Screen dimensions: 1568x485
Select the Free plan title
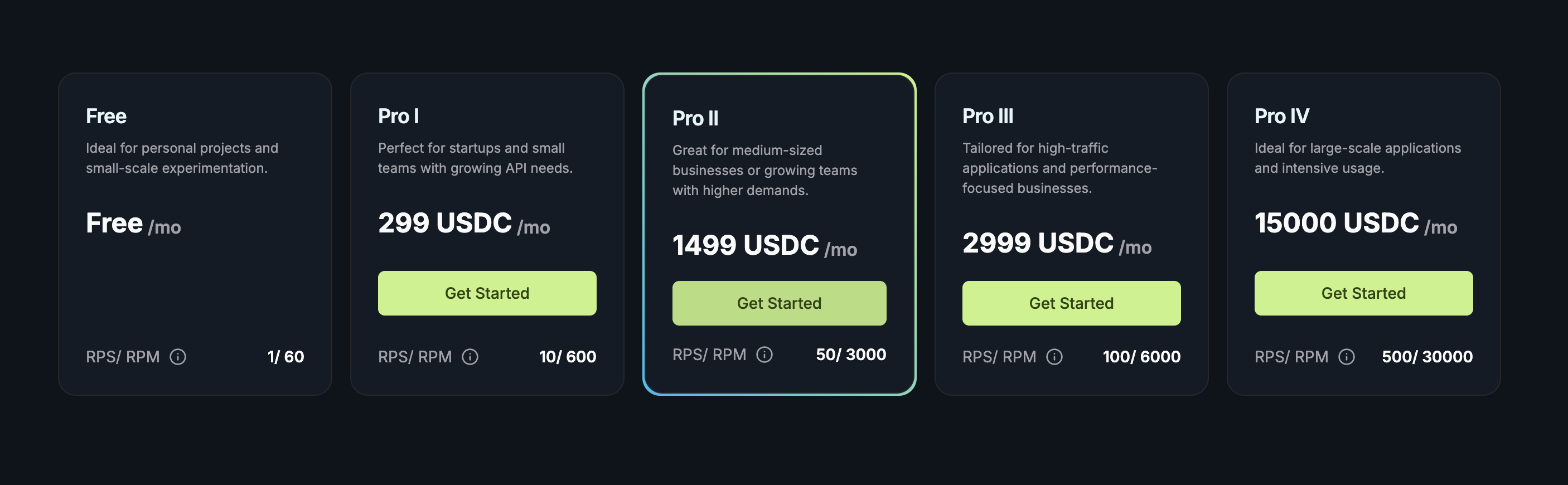point(106,115)
